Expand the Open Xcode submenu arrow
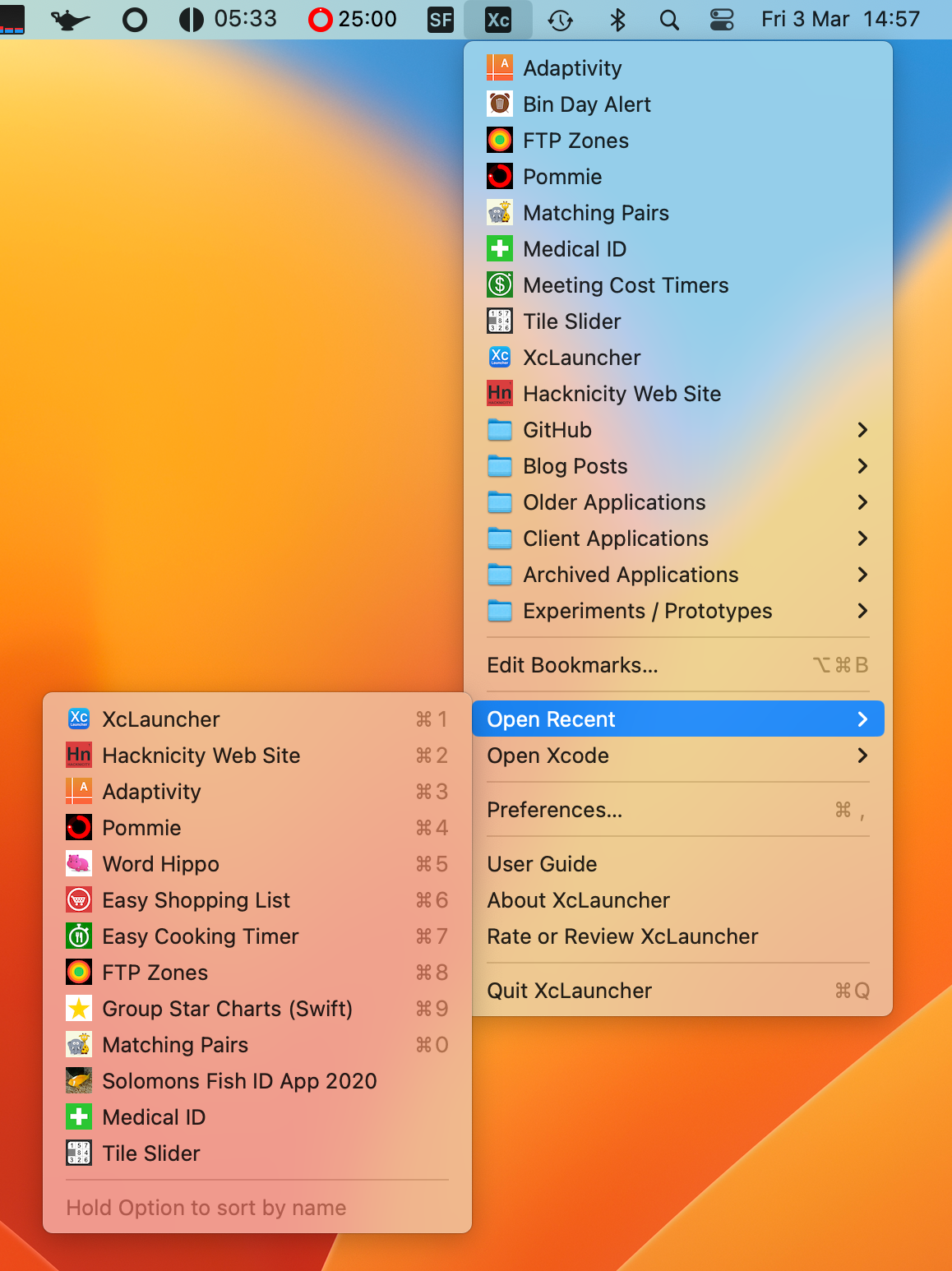The height and width of the screenshot is (1271, 952). click(862, 756)
